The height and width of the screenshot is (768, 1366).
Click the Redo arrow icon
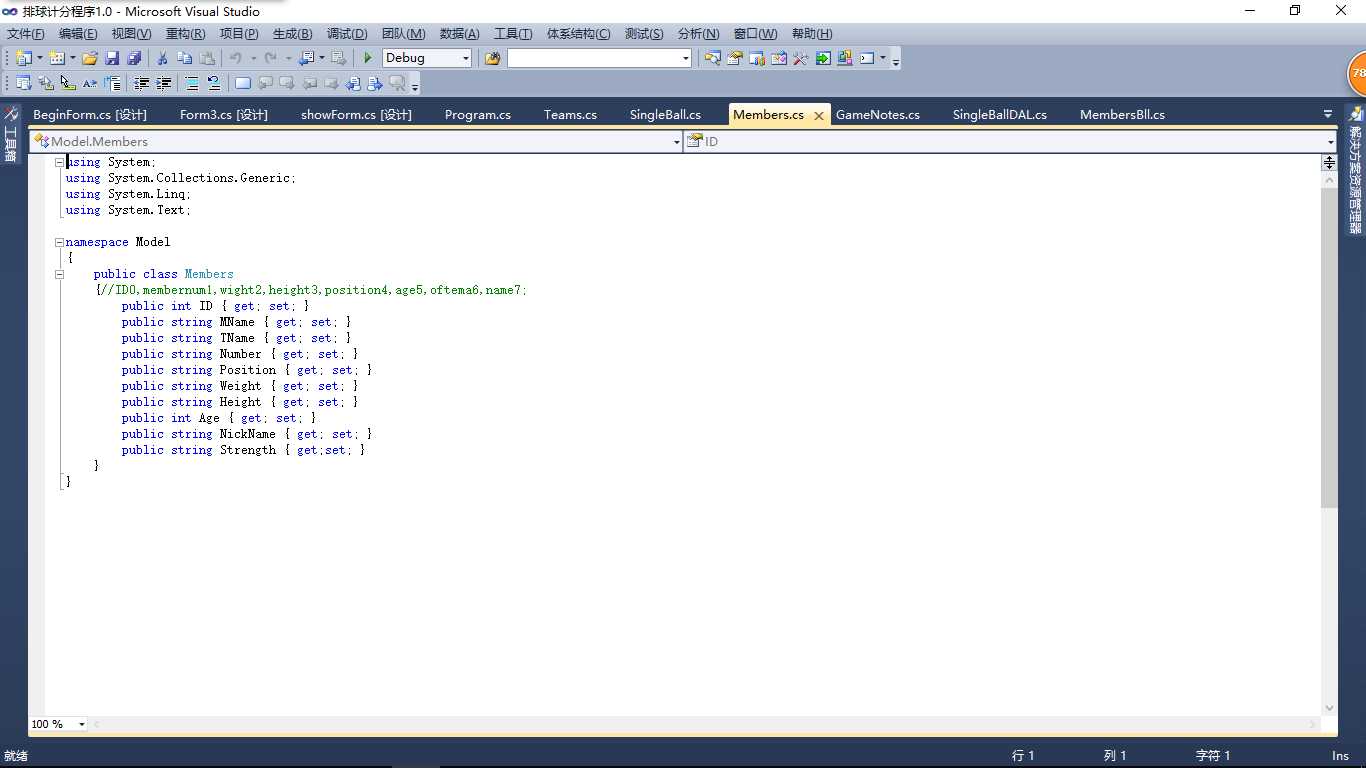[x=270, y=58]
